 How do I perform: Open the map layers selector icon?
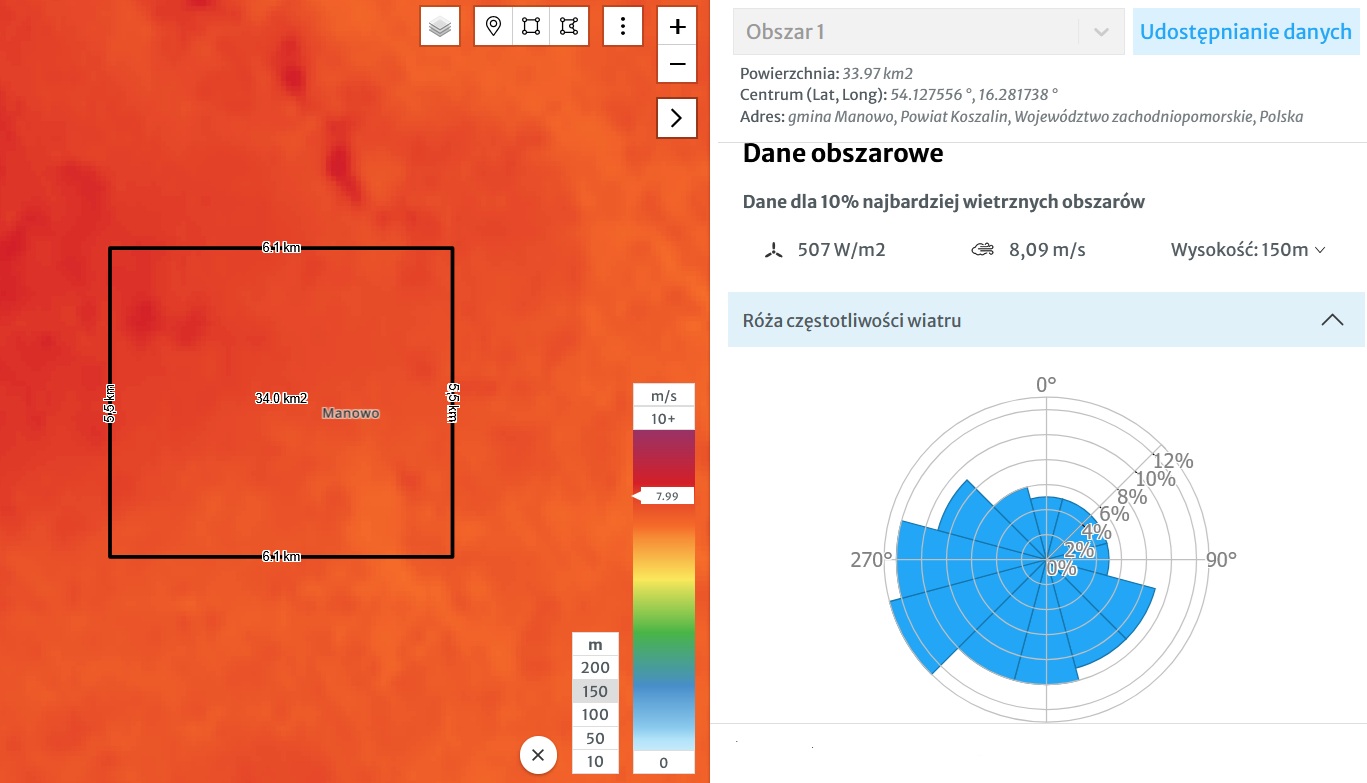click(440, 27)
